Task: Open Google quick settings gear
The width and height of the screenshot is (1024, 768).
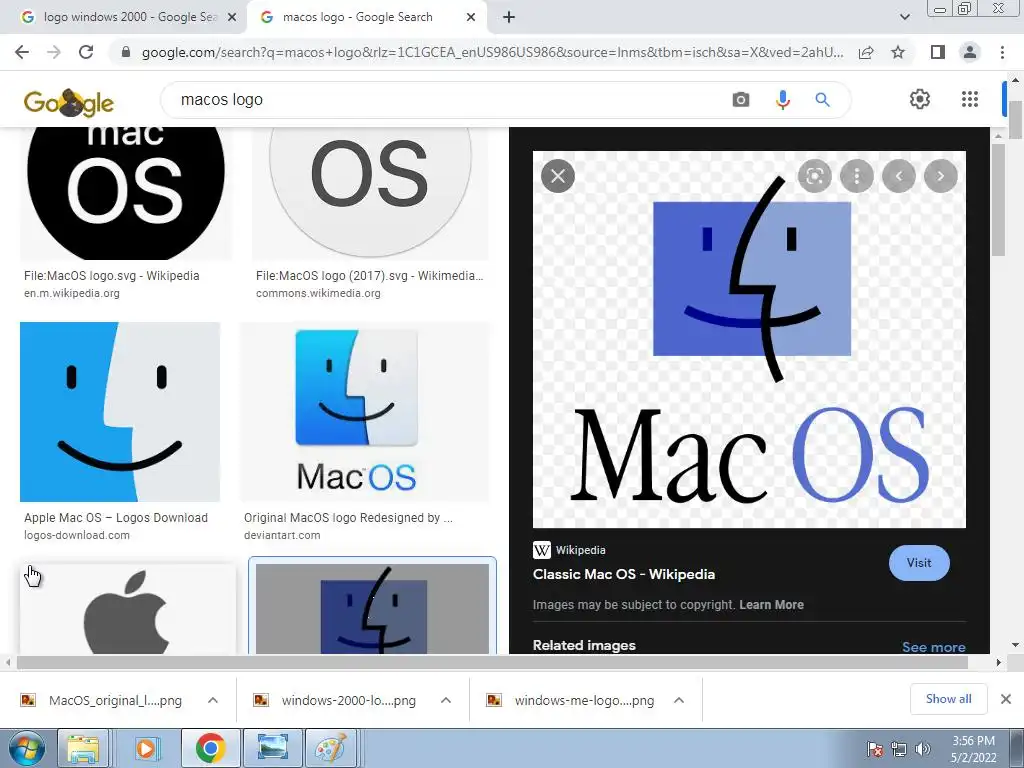Action: (920, 99)
